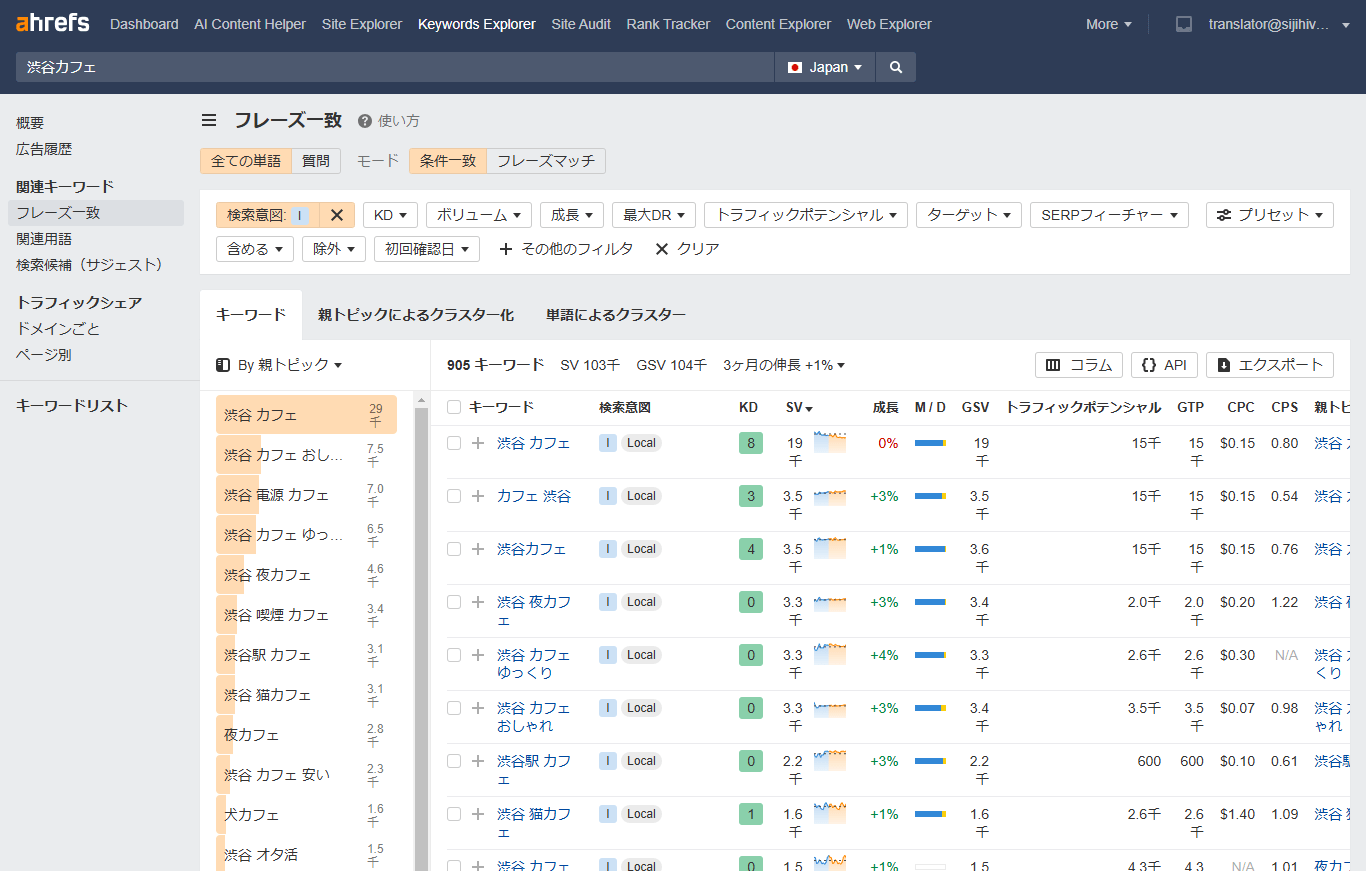
Task: Check the 渋谷 夜カフェ row checkbox
Action: (453, 601)
